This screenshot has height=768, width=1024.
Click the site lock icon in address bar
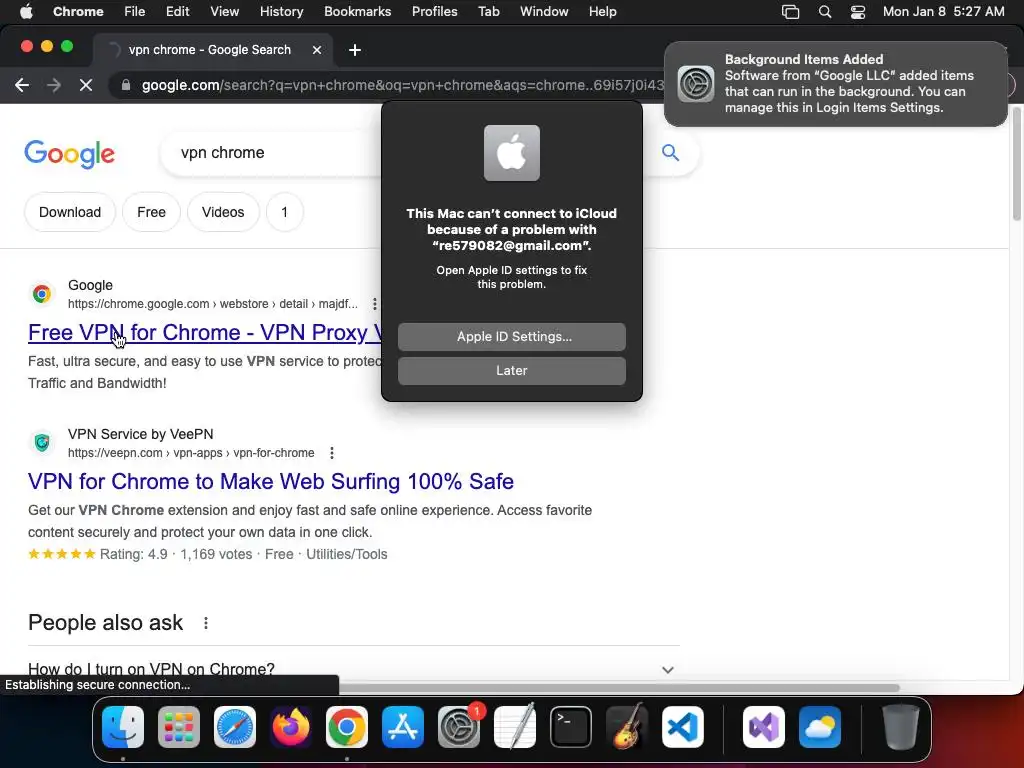click(x=126, y=85)
